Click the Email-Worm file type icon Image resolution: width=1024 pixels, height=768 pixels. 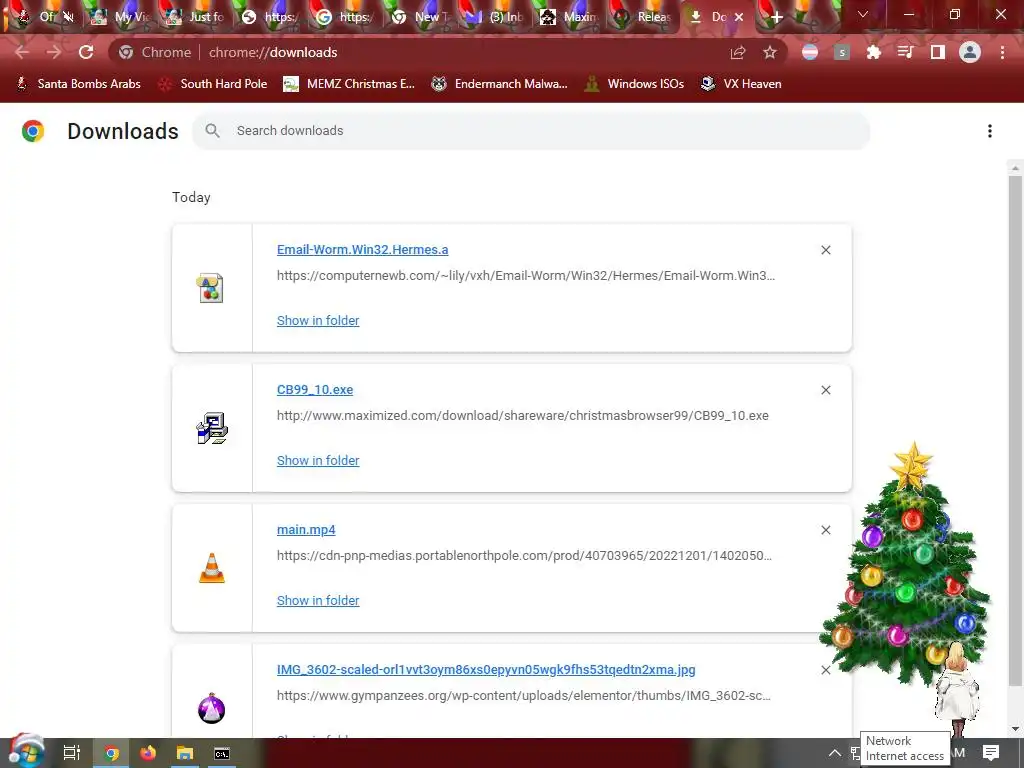click(x=210, y=288)
